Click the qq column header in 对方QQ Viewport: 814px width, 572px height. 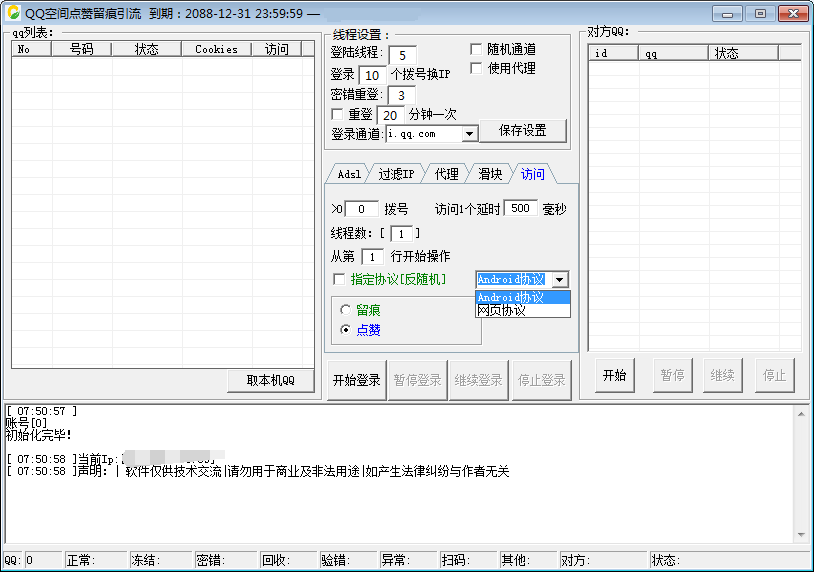674,53
